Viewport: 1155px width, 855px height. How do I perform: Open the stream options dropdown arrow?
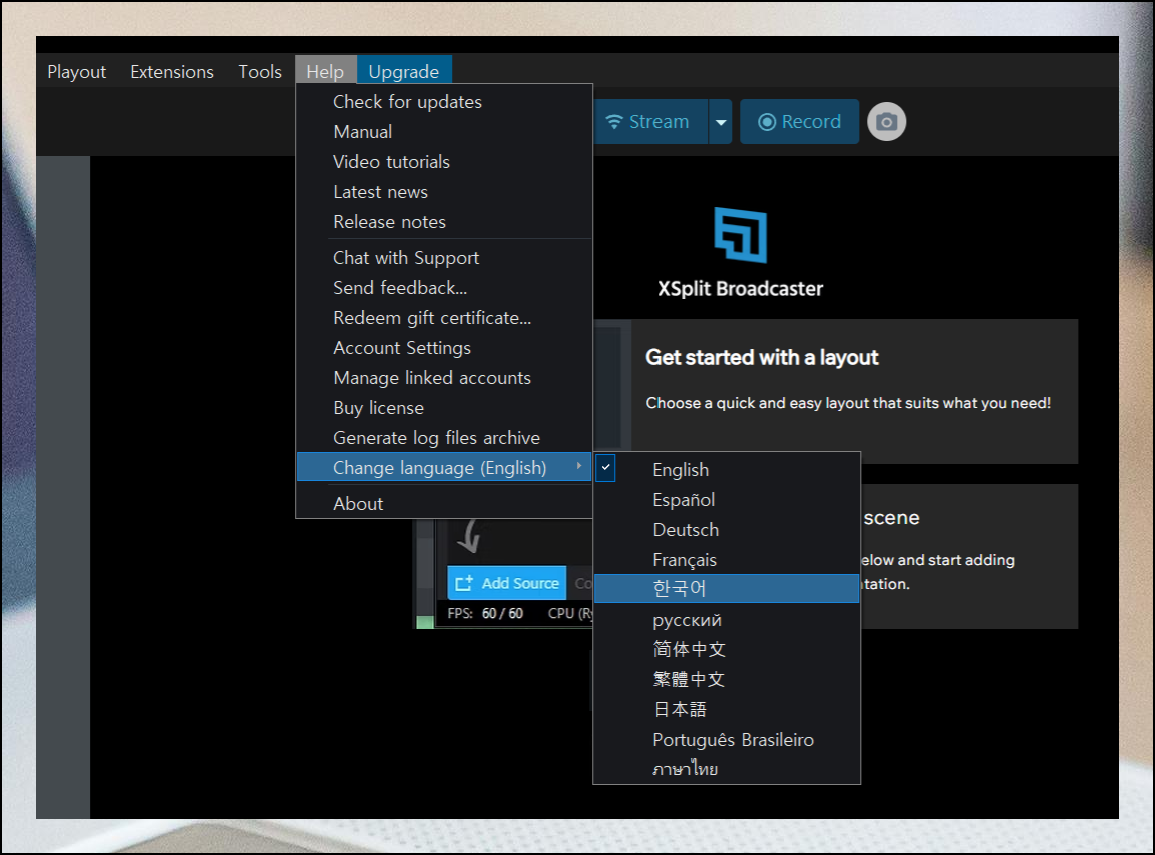tap(720, 122)
